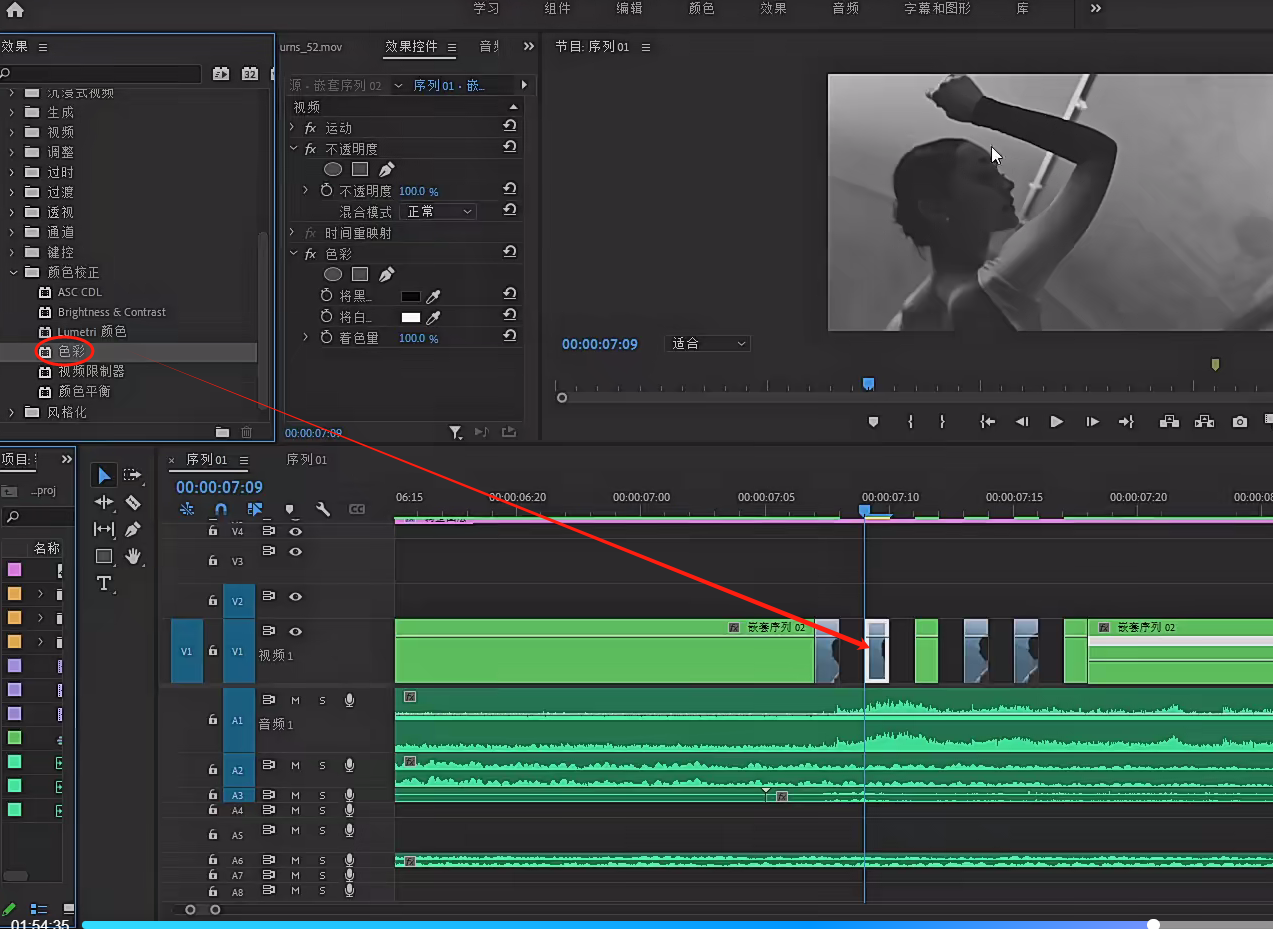Select the Razor tool in tools panel

tap(133, 503)
